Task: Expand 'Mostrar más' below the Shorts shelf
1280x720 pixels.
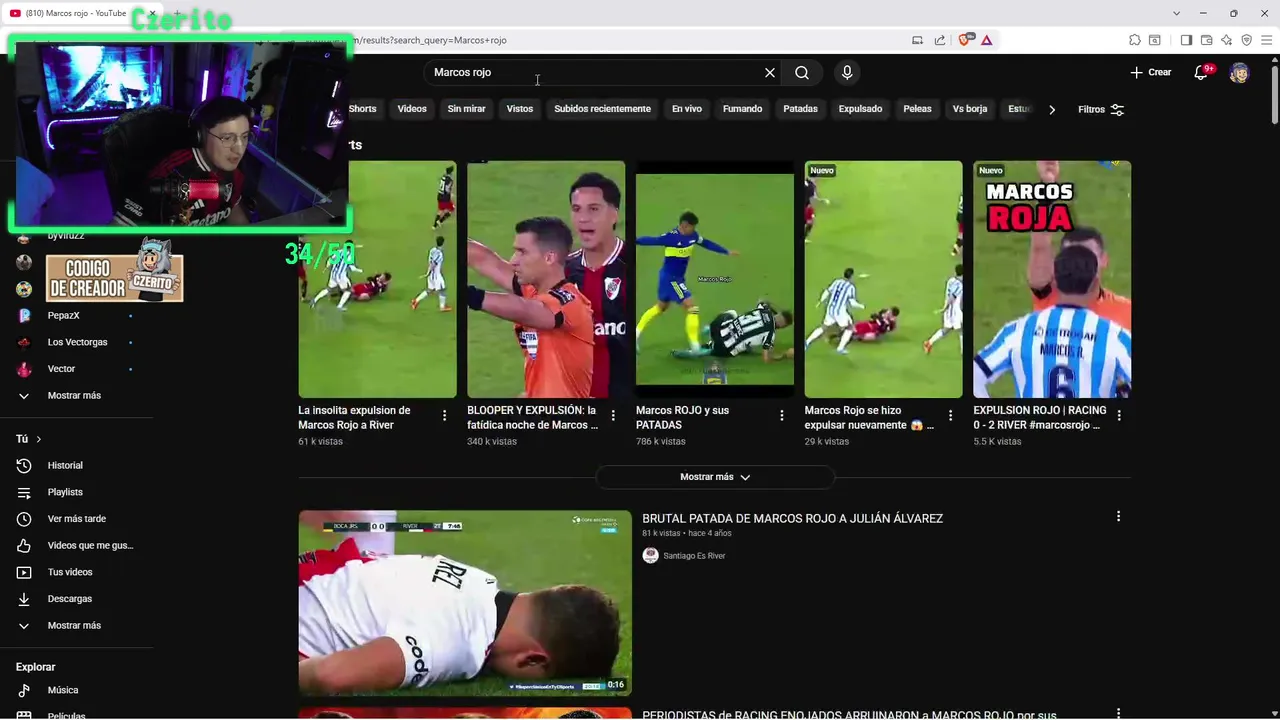Action: click(x=715, y=477)
